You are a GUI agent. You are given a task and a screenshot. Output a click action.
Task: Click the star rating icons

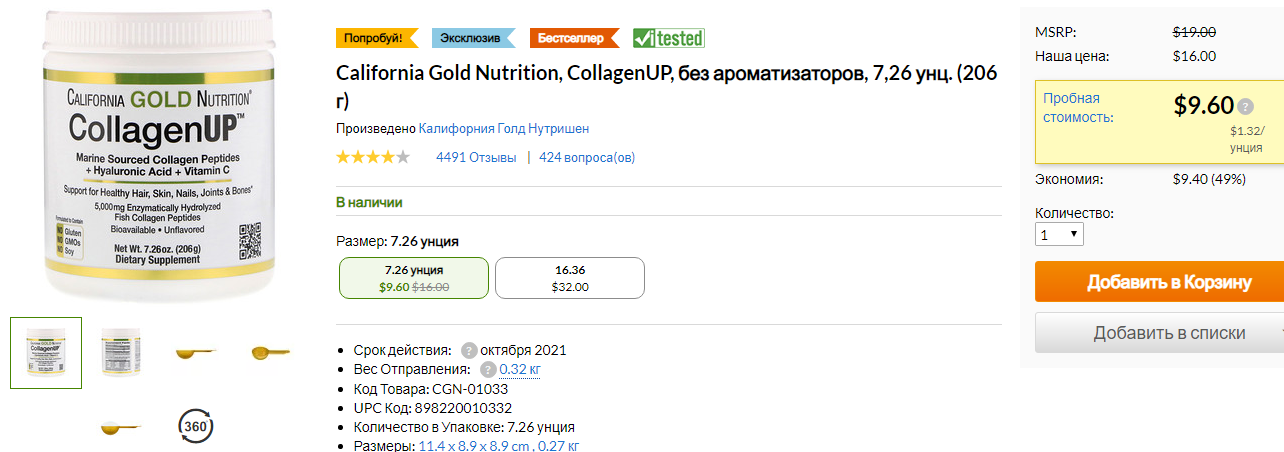(373, 157)
